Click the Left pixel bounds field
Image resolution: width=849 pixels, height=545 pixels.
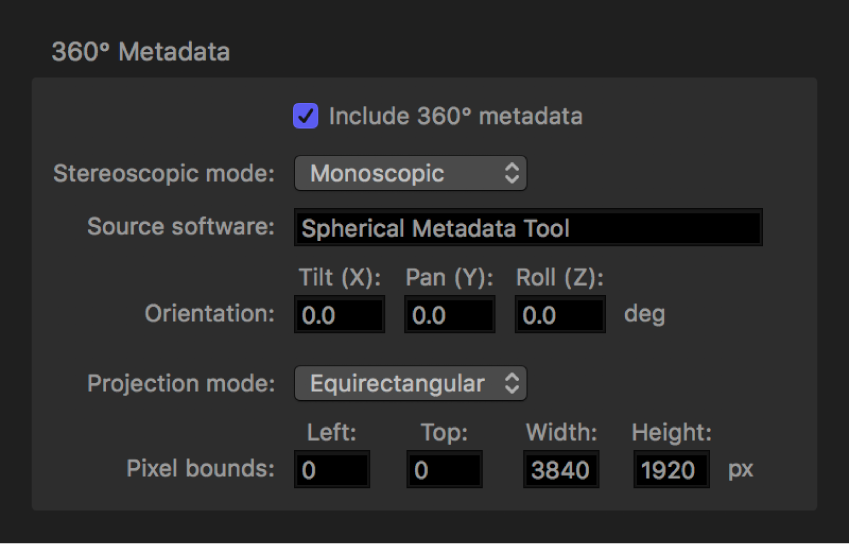332,469
